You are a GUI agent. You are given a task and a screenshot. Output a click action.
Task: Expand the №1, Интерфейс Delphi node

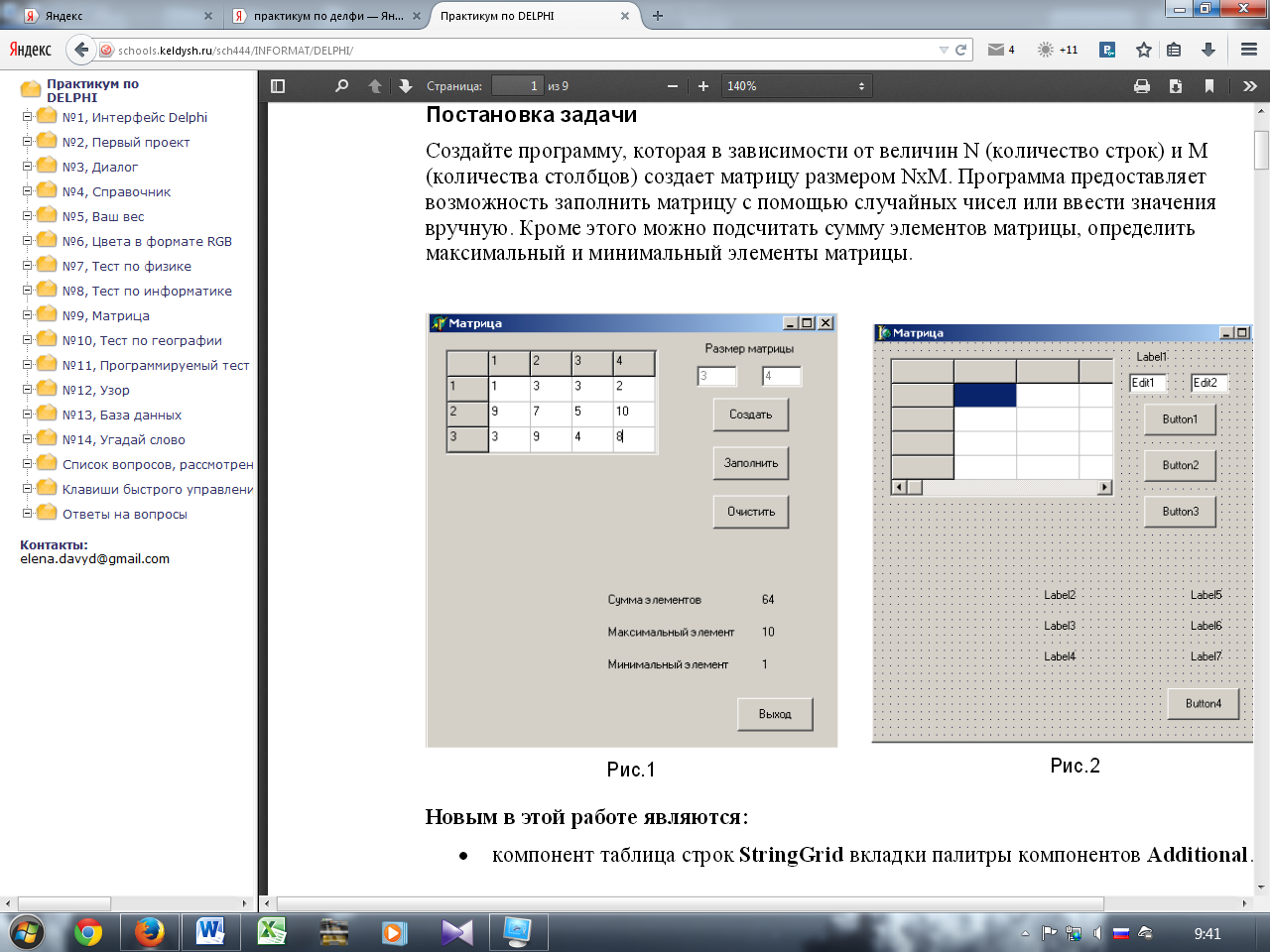tap(28, 117)
